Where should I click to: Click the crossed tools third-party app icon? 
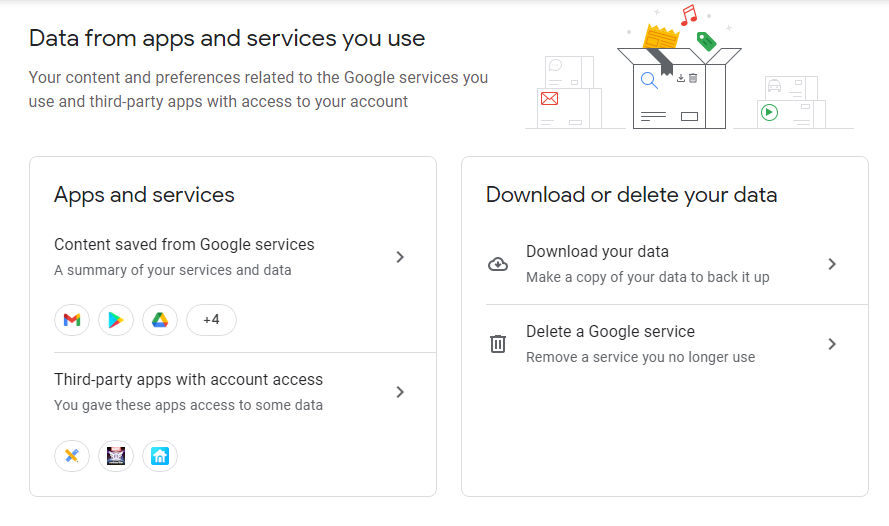pyautogui.click(x=72, y=456)
